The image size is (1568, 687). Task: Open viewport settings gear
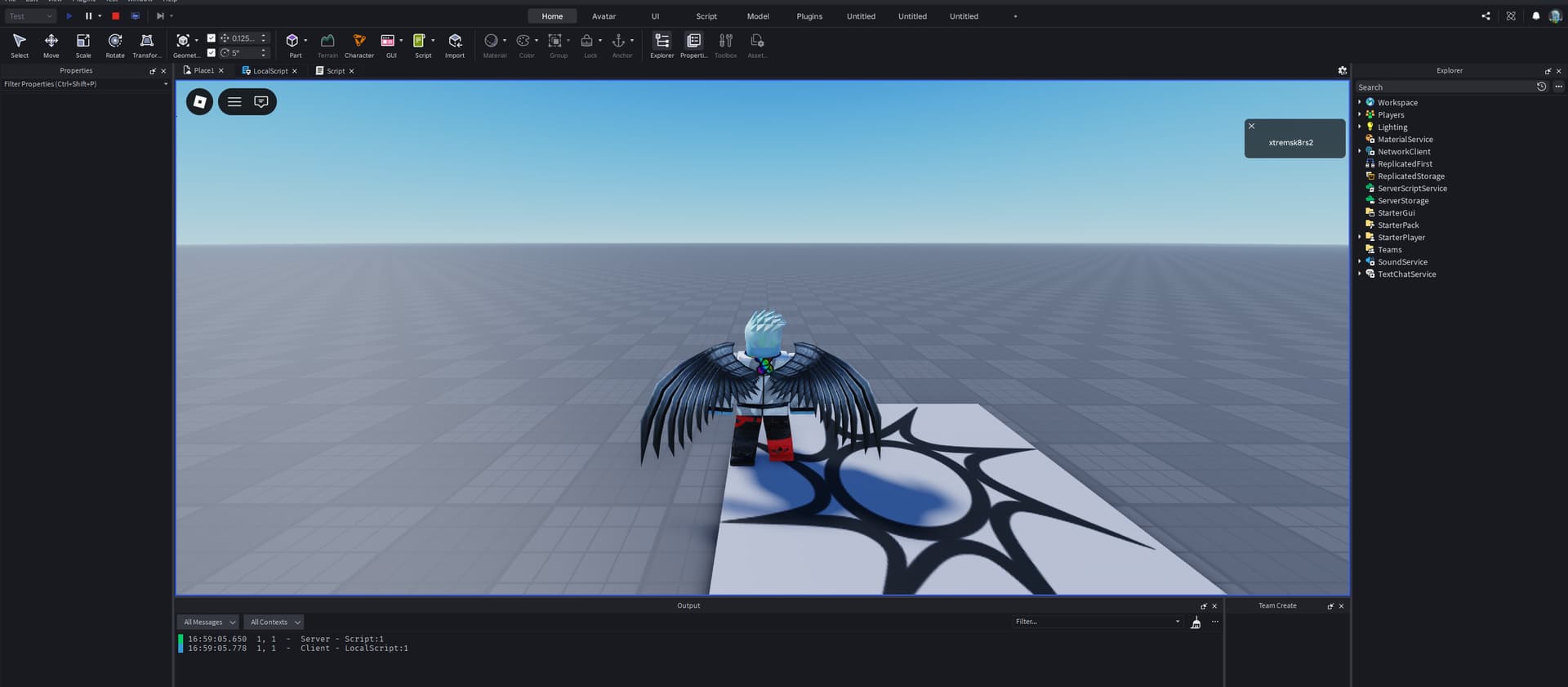pos(1342,70)
